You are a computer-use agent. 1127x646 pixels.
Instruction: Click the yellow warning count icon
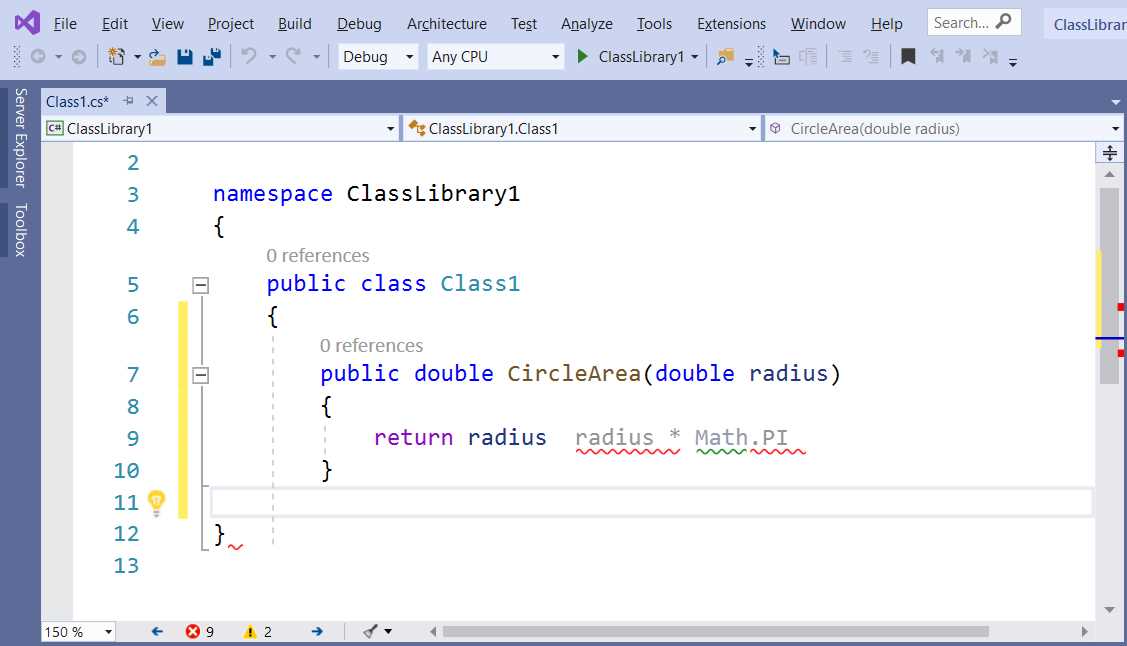click(250, 632)
